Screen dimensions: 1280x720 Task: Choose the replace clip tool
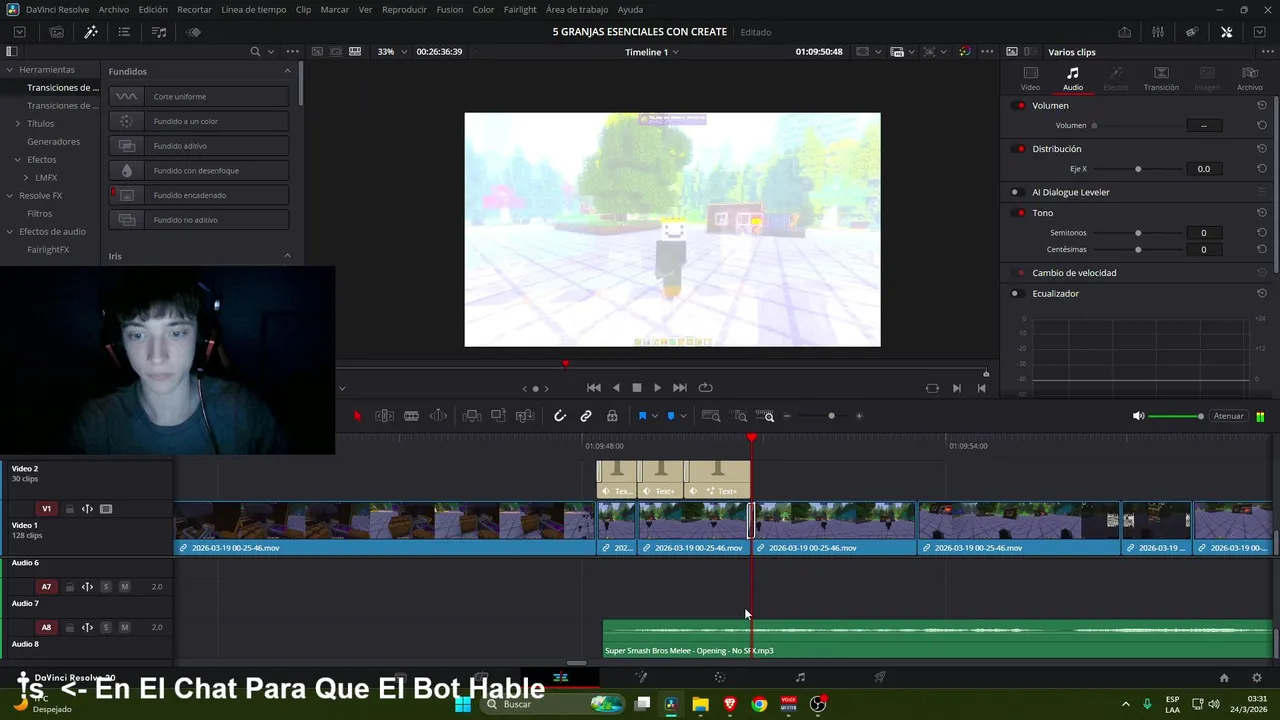click(x=524, y=416)
